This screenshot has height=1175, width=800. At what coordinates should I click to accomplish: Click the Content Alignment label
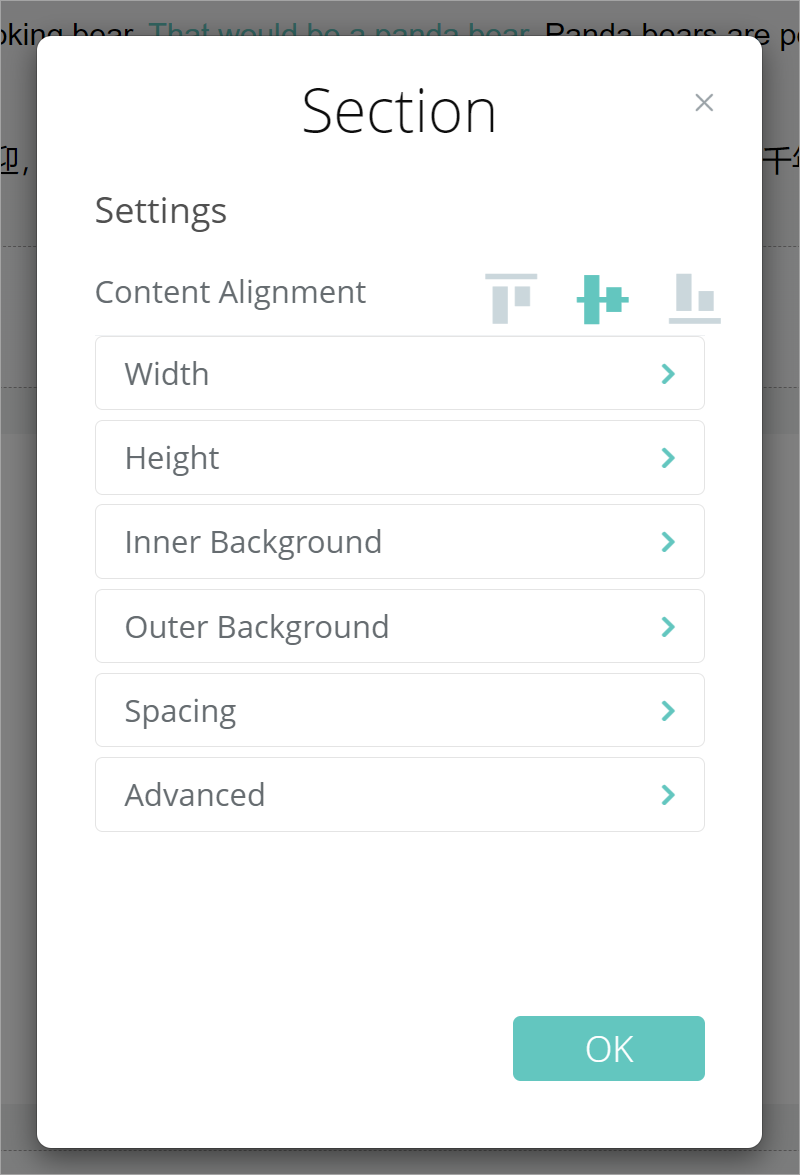pyautogui.click(x=230, y=292)
